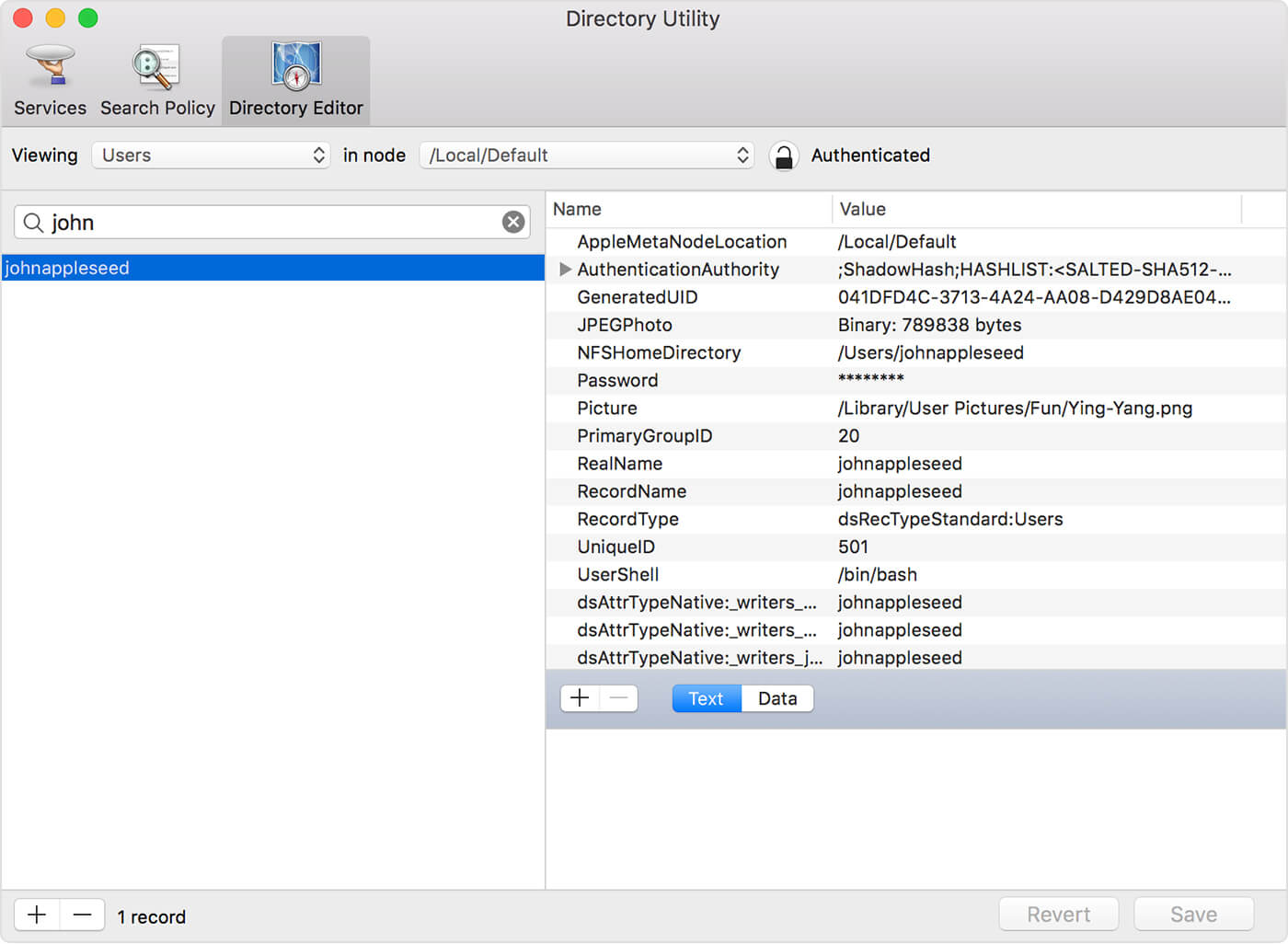Open the /Local/Default node dropdown
The image size is (1288, 944).
tap(586, 155)
